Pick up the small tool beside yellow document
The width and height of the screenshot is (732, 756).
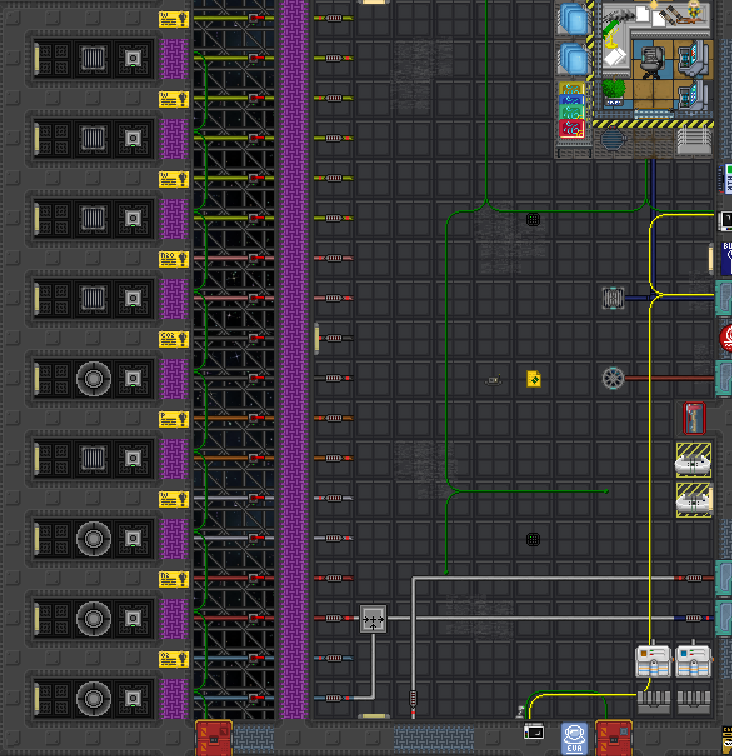pyautogui.click(x=493, y=381)
